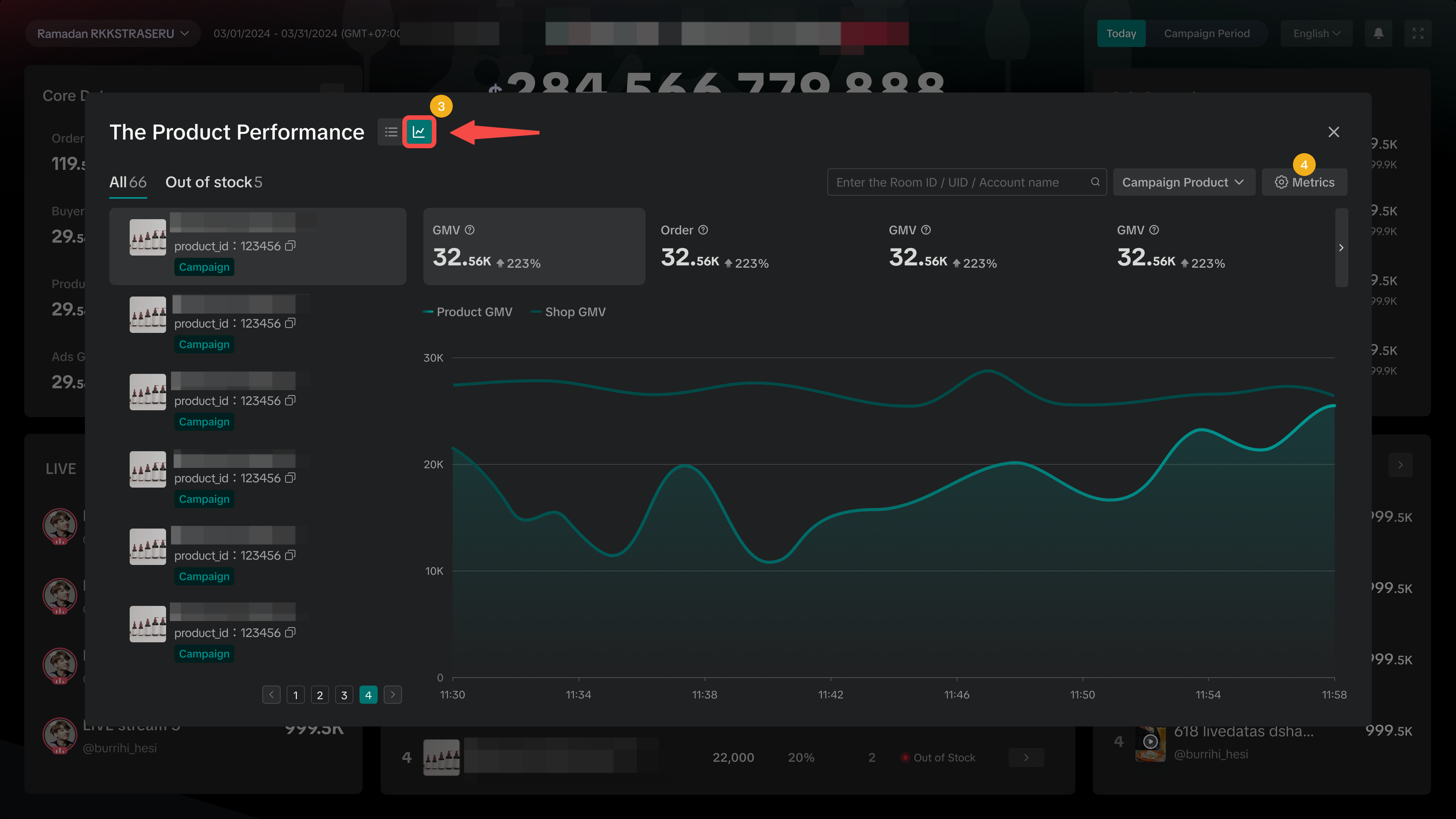
Task: Go to page 2 of products
Action: [320, 695]
